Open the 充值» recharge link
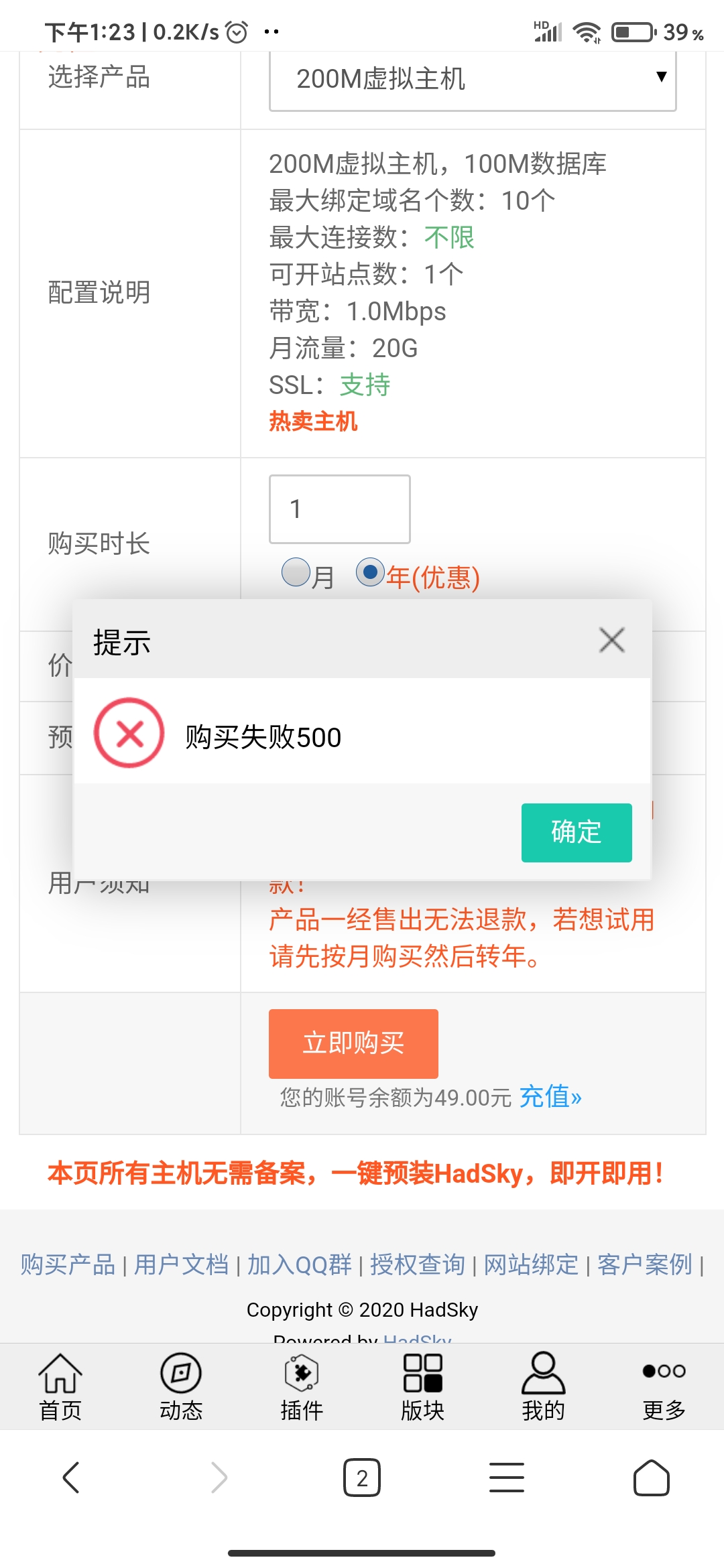Image resolution: width=724 pixels, height=1568 pixels. coord(550,1097)
